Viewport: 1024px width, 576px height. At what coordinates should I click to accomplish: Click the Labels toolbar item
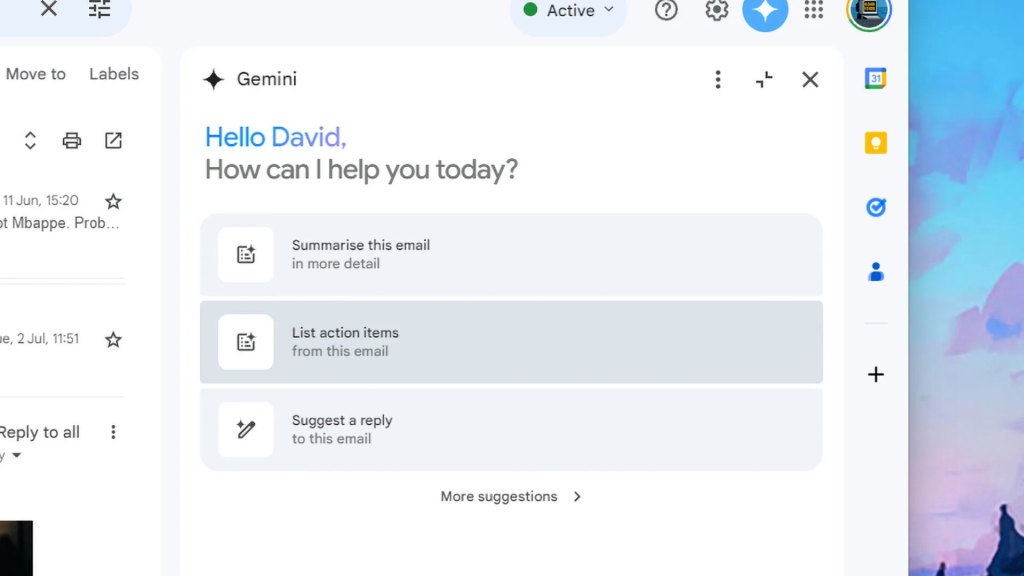(x=114, y=74)
